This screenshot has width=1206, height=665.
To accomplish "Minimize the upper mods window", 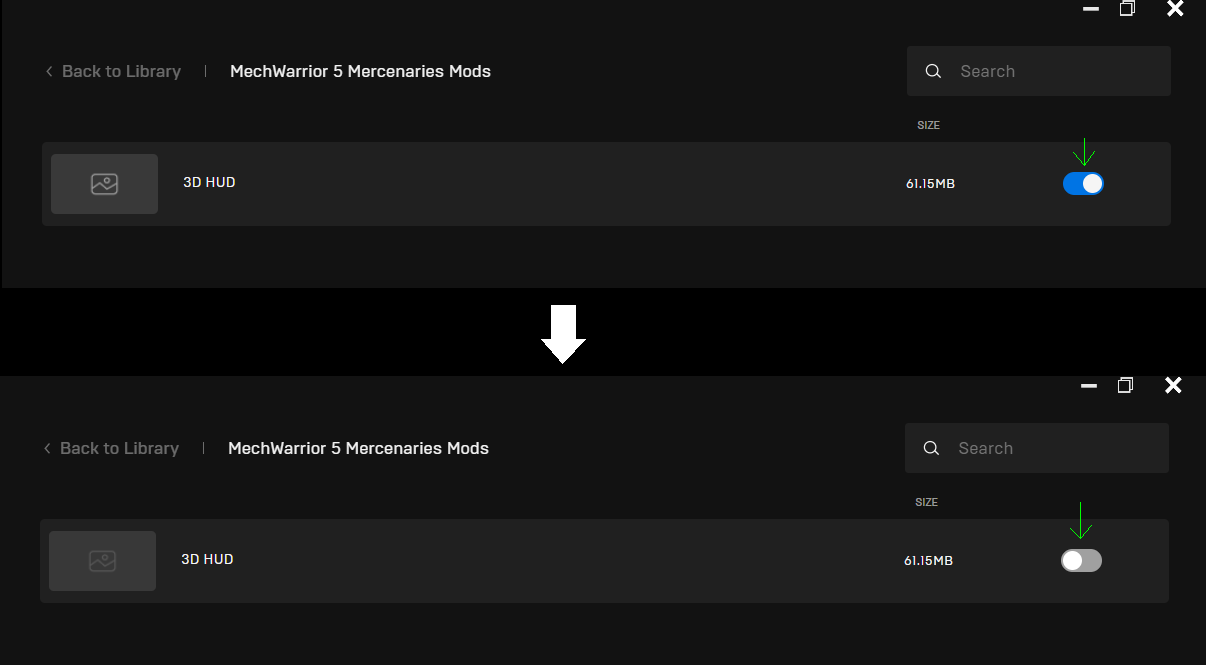I will click(x=1091, y=9).
